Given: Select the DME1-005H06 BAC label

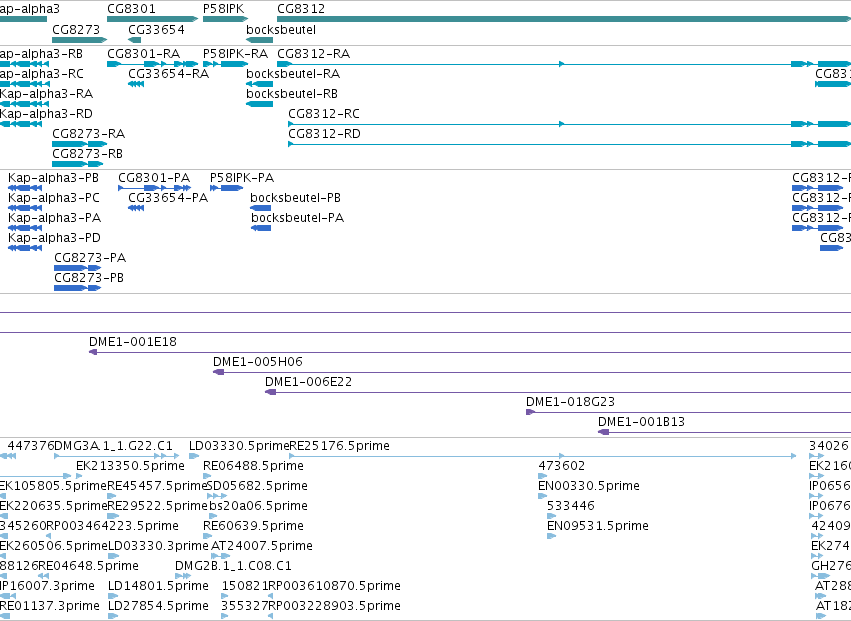Looking at the screenshot, I should point(258,362).
